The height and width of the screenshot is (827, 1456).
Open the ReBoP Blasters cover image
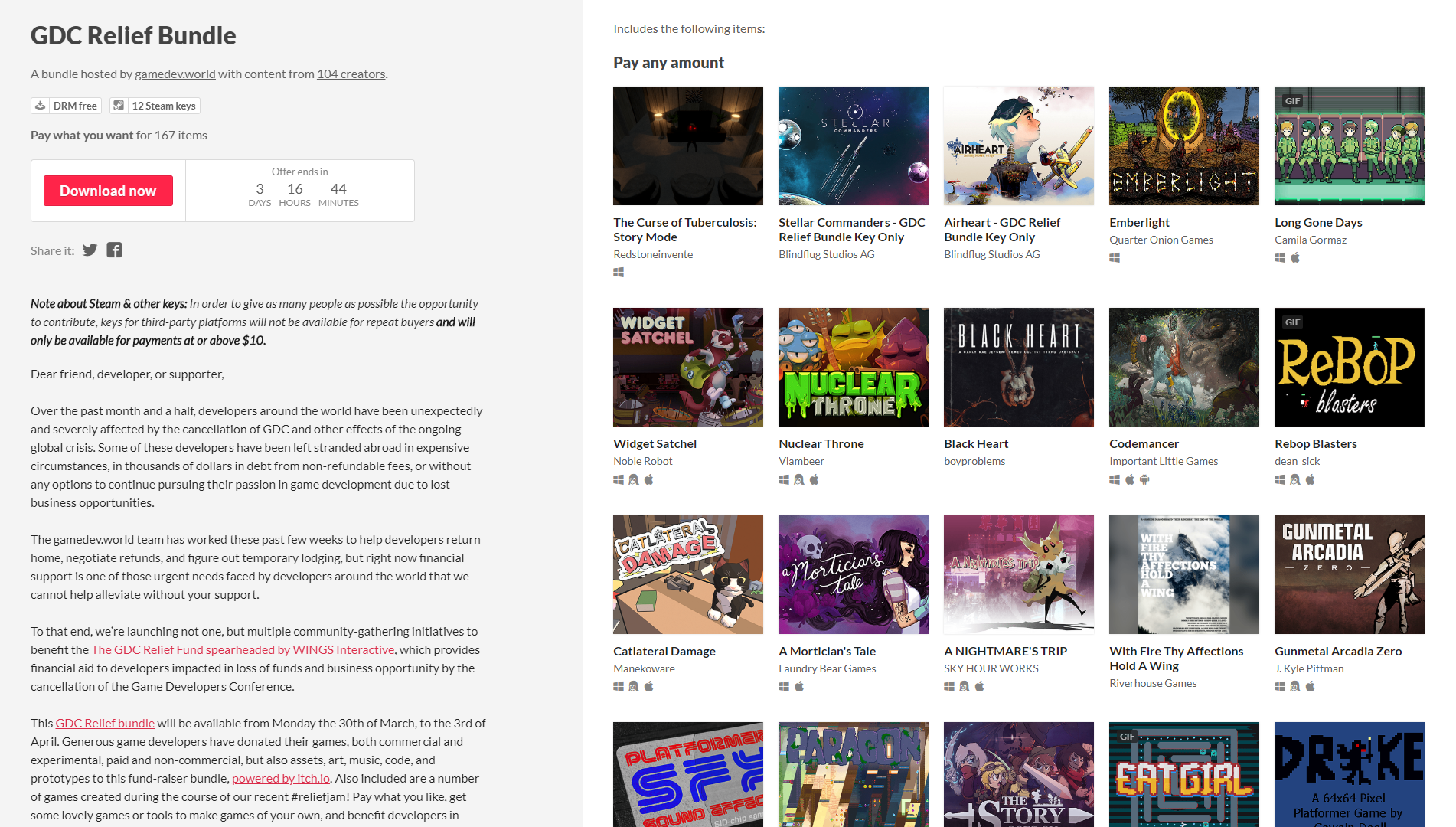click(x=1350, y=367)
